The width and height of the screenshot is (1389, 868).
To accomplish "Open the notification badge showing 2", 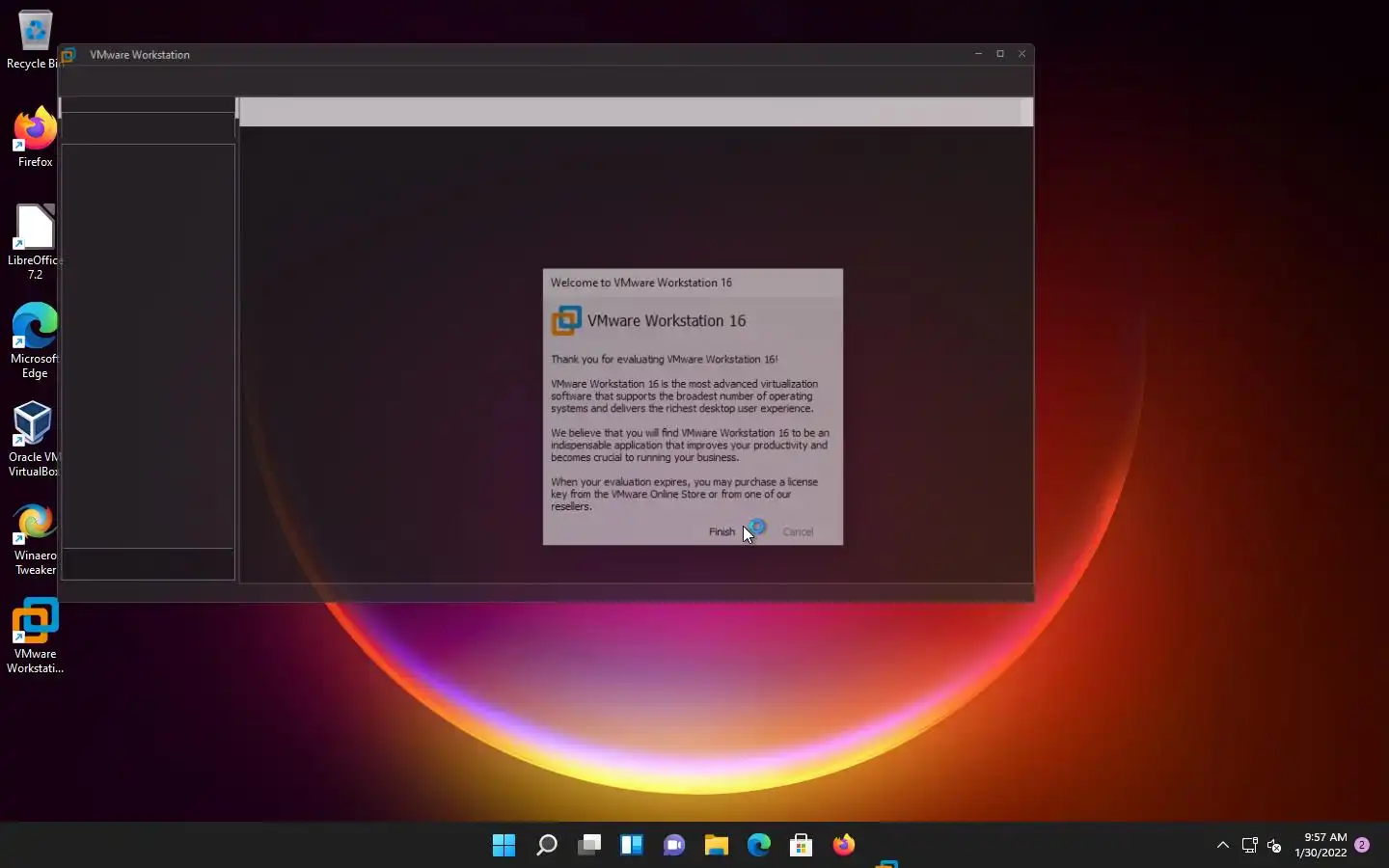I will [1362, 845].
